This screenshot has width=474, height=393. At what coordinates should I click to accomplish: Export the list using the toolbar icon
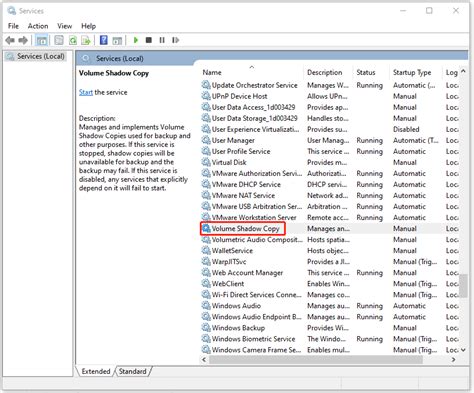pos(86,40)
